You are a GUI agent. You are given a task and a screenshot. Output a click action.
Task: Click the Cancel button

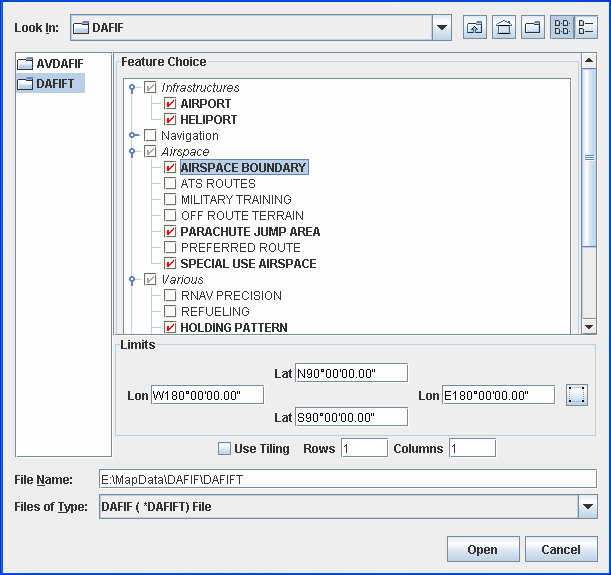[x=560, y=550]
